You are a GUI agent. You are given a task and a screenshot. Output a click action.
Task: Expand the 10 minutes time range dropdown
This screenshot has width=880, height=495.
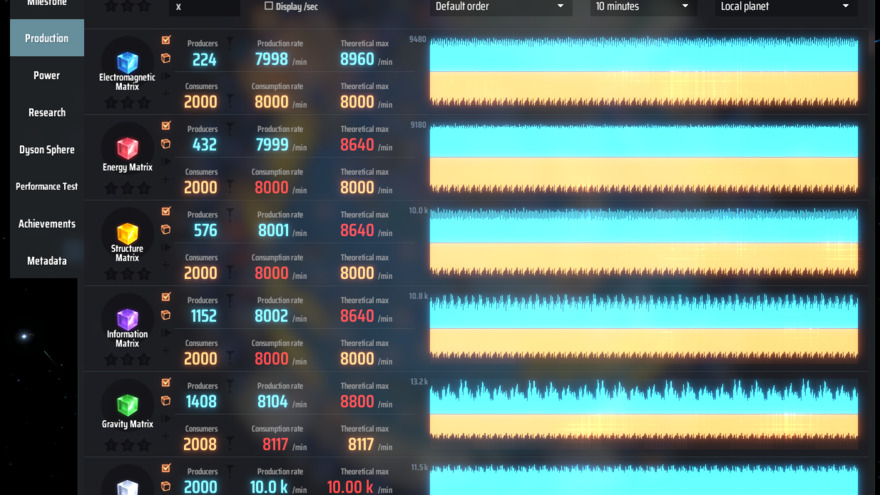pyautogui.click(x=642, y=7)
